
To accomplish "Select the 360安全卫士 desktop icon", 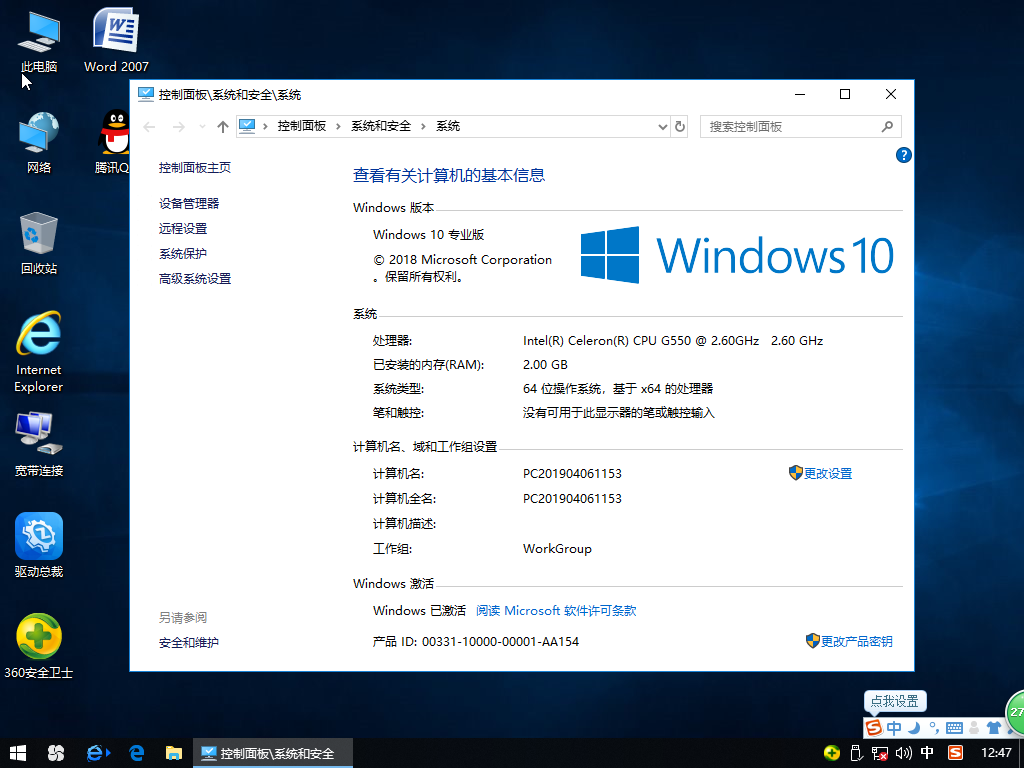I will coord(39,647).
